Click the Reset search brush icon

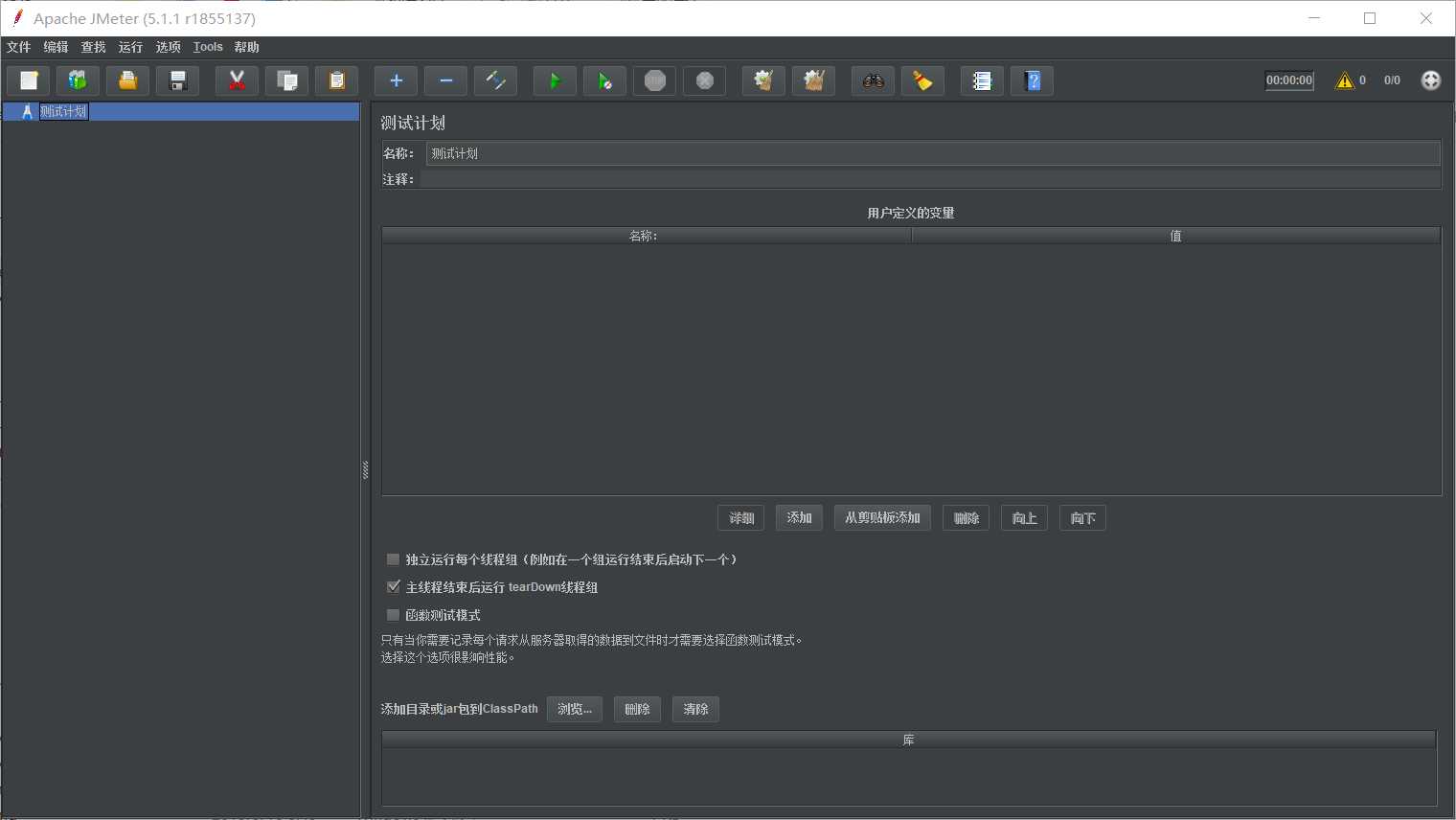click(x=922, y=81)
